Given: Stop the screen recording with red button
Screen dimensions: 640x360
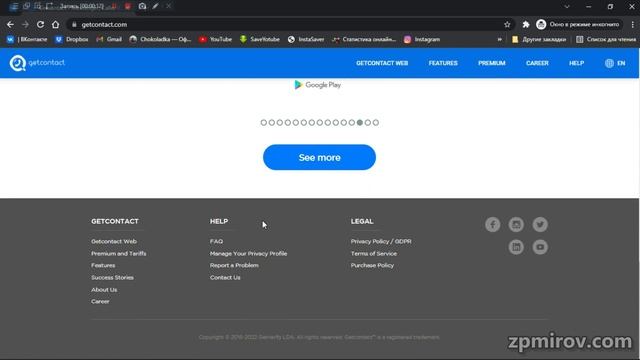Looking at the screenshot, I should click(128, 6).
